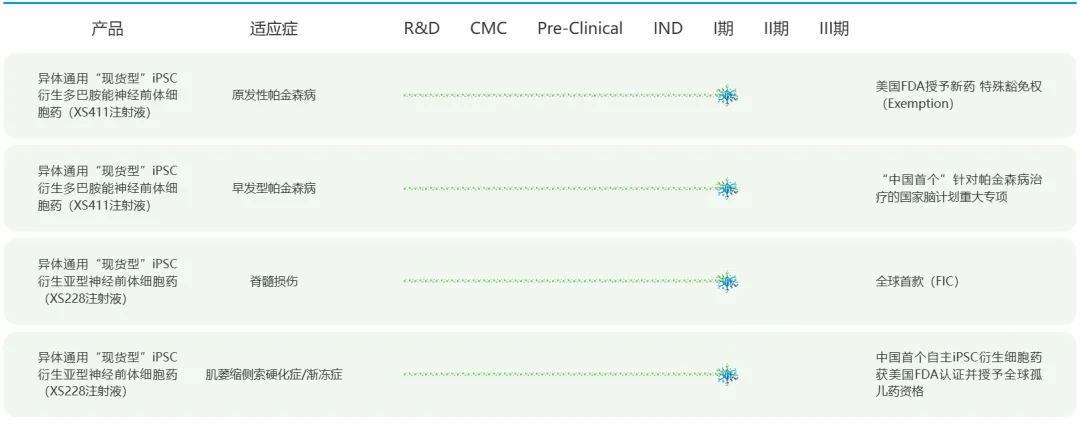Image resolution: width=1080 pixels, height=426 pixels.
Task: Click the R&D stage header
Action: click(421, 29)
